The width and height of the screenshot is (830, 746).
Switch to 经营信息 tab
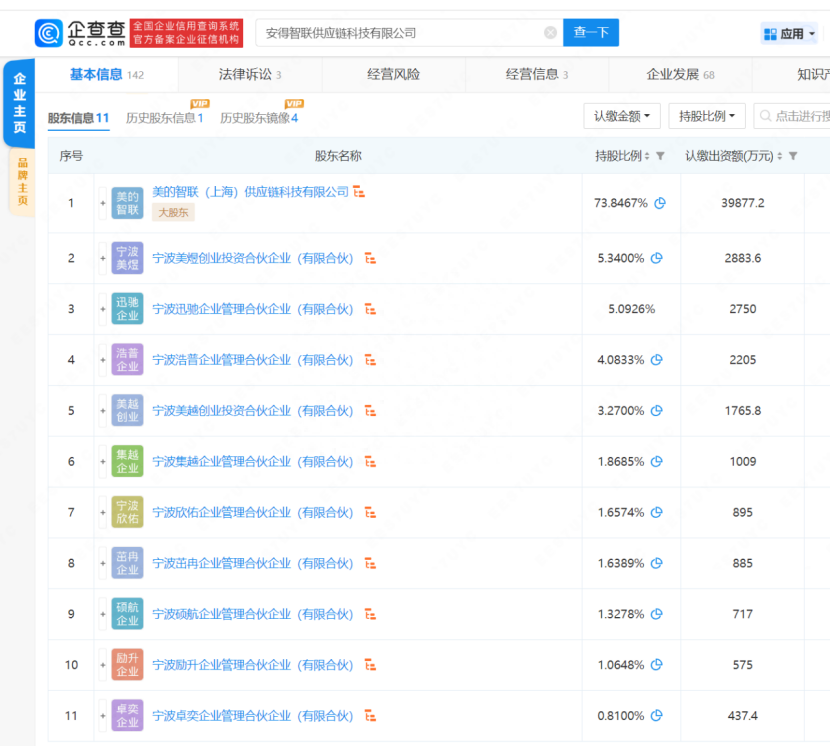pyautogui.click(x=537, y=75)
